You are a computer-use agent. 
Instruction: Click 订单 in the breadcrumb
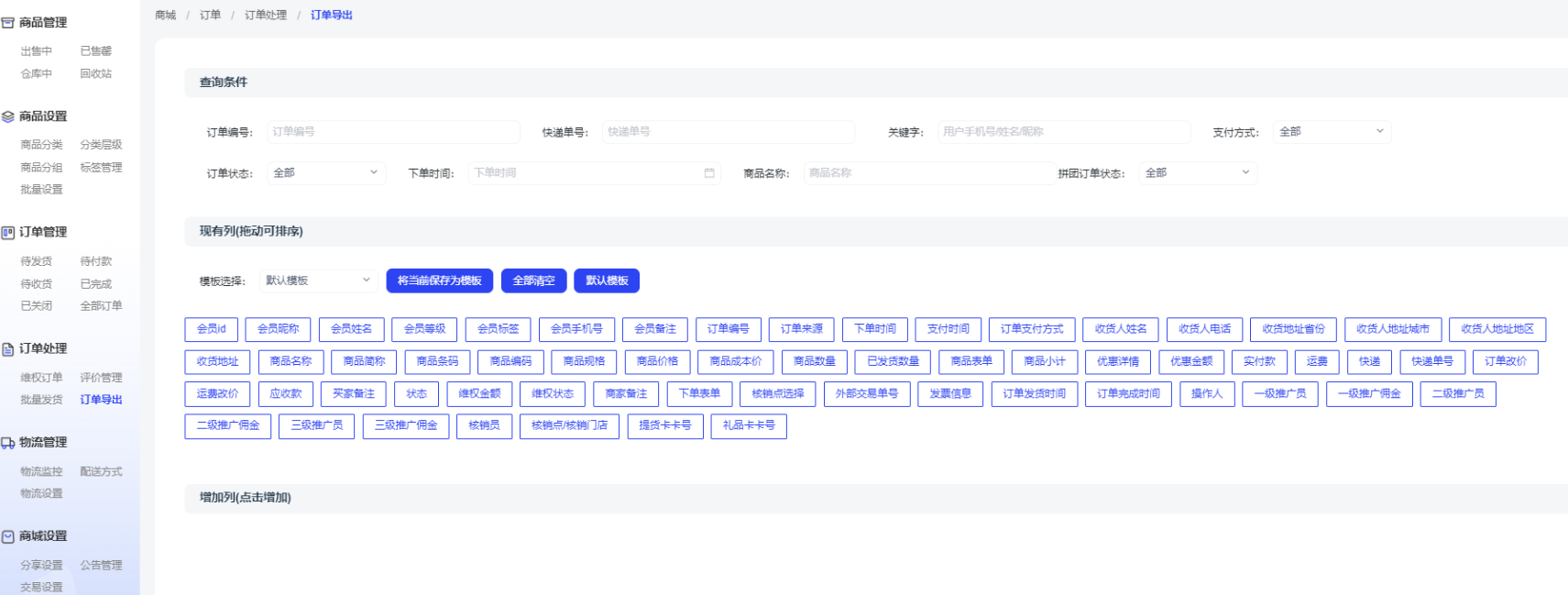[x=210, y=16]
